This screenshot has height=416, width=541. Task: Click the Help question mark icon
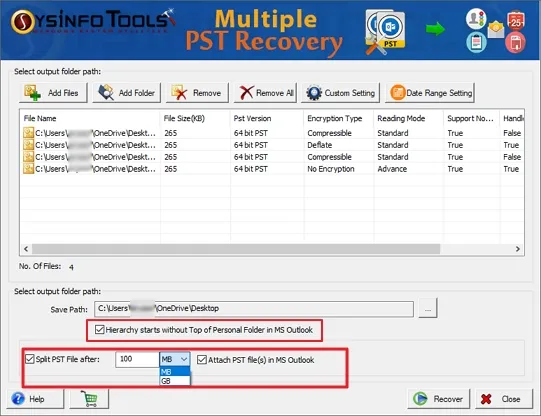click(18, 399)
